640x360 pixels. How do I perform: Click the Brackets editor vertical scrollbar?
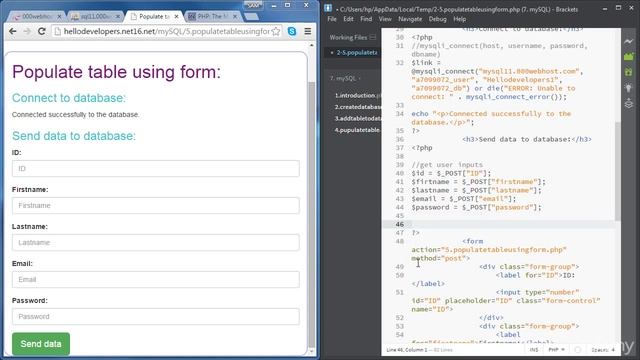click(618, 171)
